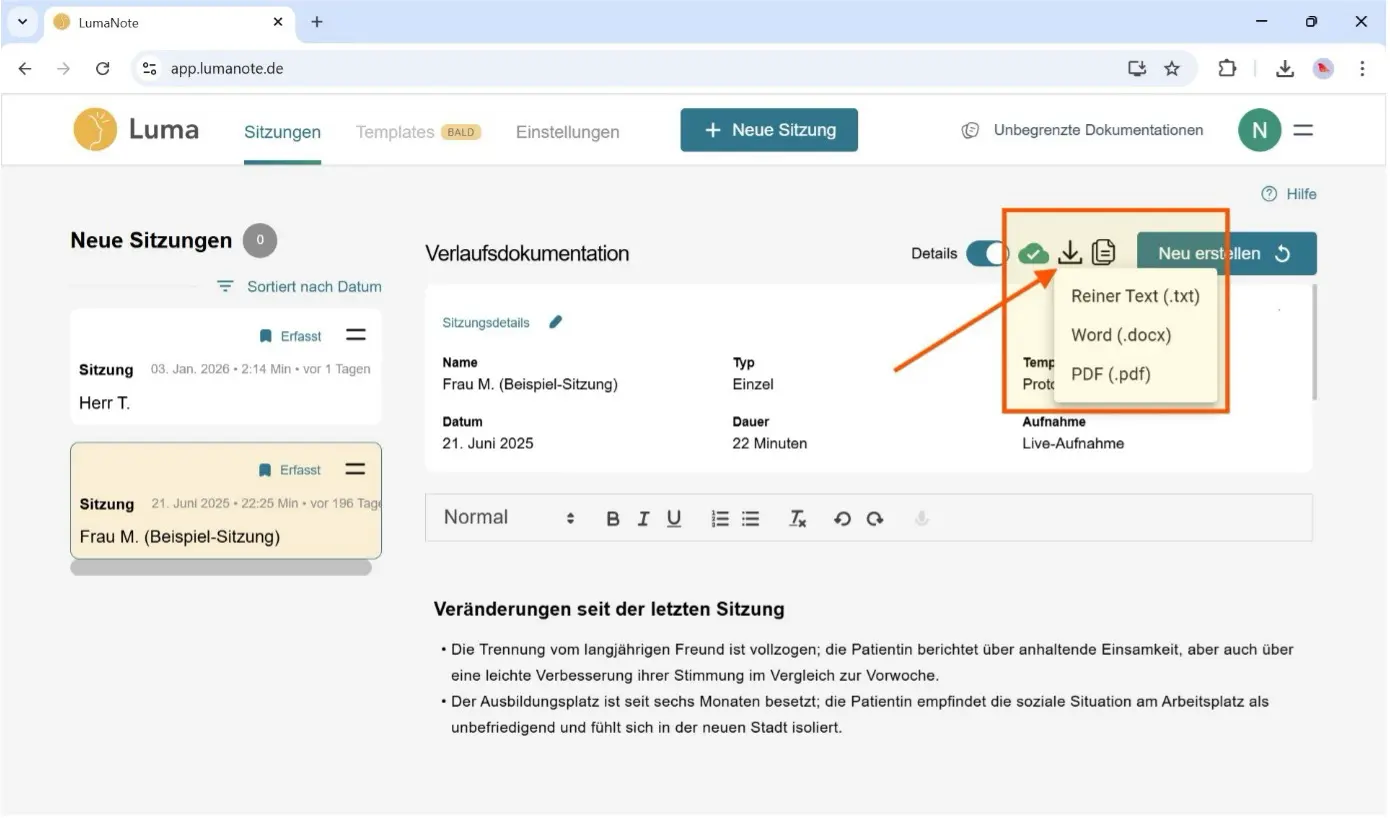Insert a bullet list

click(751, 518)
